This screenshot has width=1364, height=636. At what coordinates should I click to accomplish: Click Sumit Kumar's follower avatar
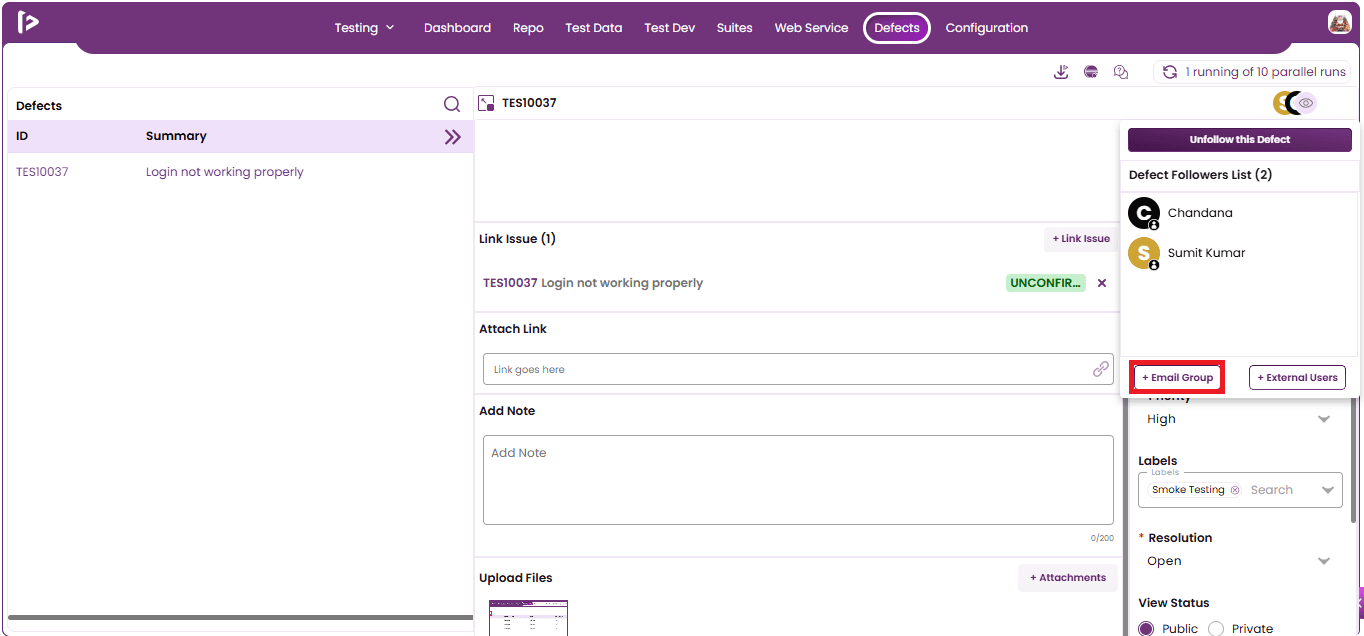click(1144, 253)
